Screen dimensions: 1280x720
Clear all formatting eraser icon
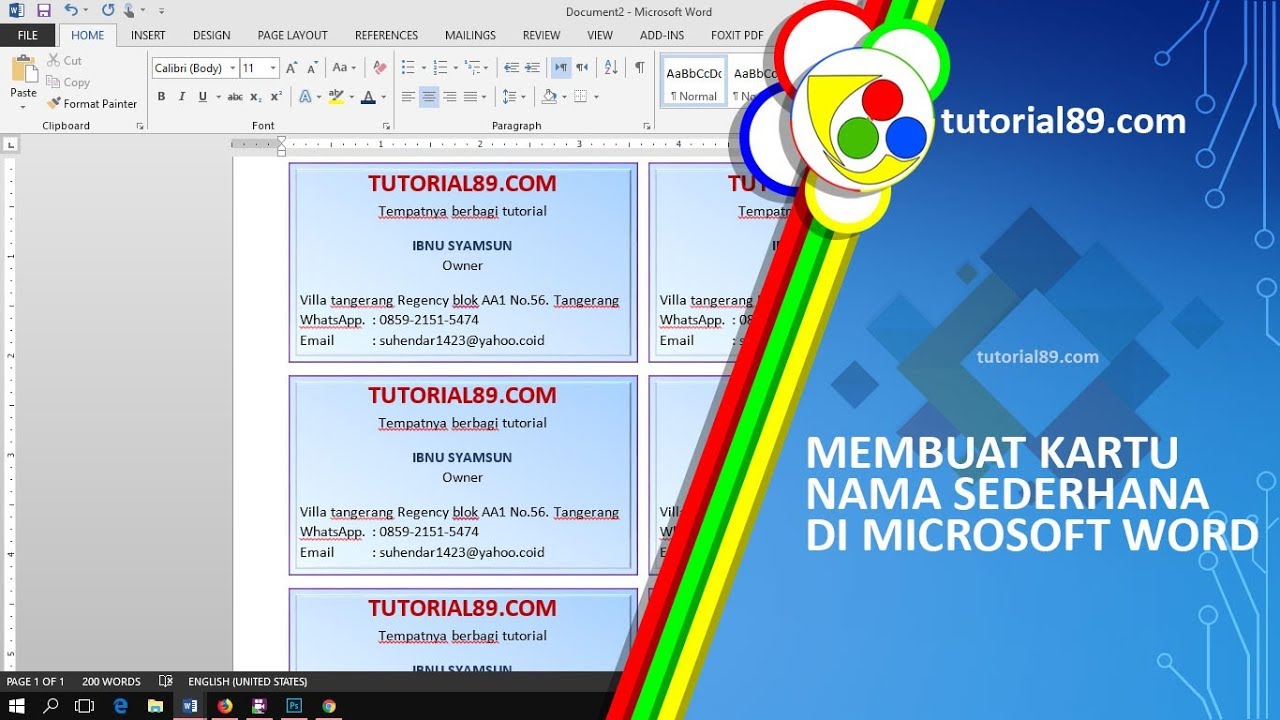(379, 68)
